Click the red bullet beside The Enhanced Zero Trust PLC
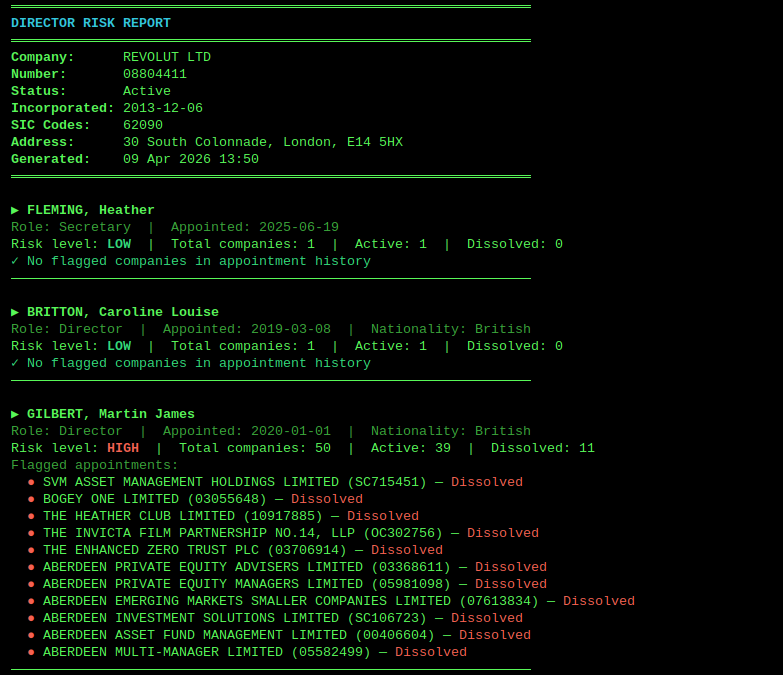The width and height of the screenshot is (783, 675). 31,550
